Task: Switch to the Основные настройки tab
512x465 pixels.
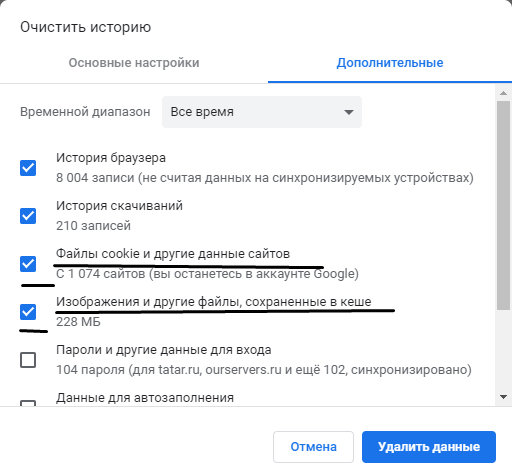Action: (x=134, y=63)
